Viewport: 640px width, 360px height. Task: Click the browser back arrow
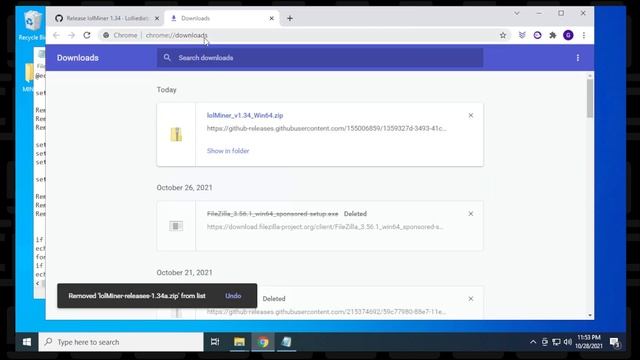[x=56, y=36]
